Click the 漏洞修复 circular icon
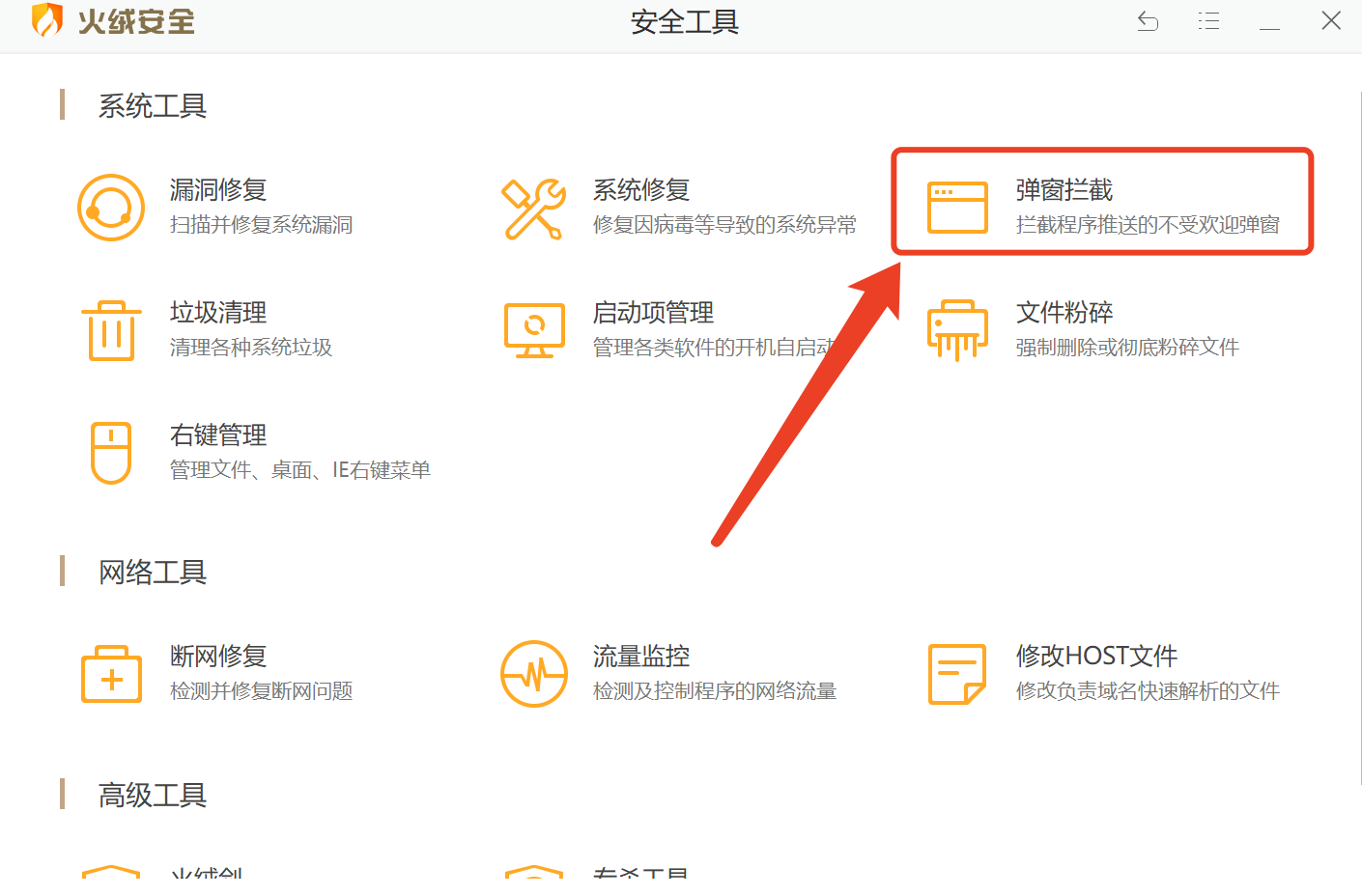 click(111, 208)
